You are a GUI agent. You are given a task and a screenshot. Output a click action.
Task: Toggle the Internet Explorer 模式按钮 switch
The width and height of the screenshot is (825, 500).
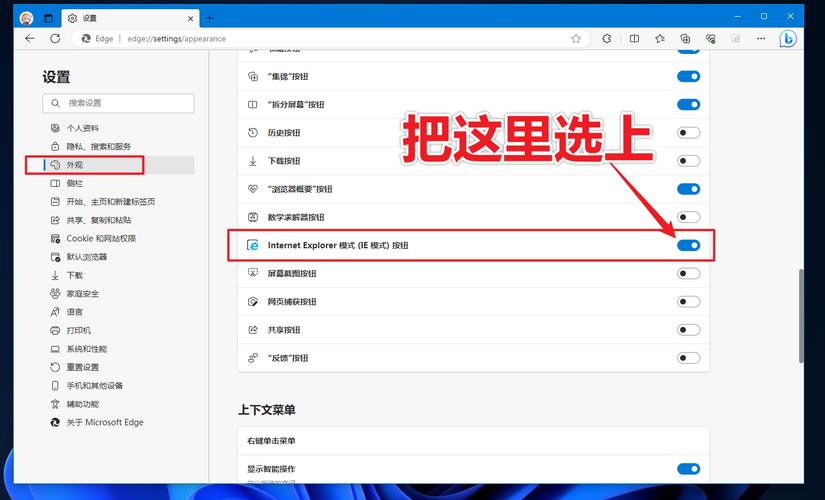tap(688, 245)
